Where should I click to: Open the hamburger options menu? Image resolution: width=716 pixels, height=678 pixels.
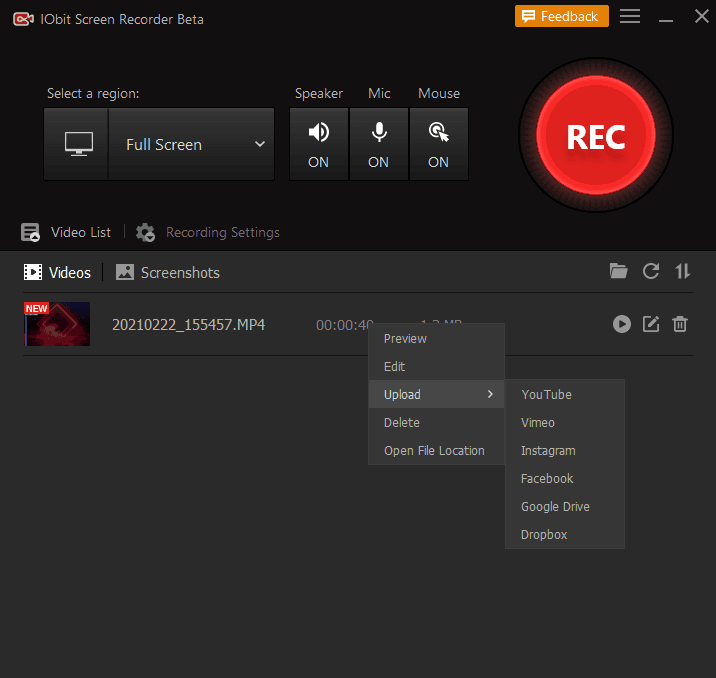[630, 16]
